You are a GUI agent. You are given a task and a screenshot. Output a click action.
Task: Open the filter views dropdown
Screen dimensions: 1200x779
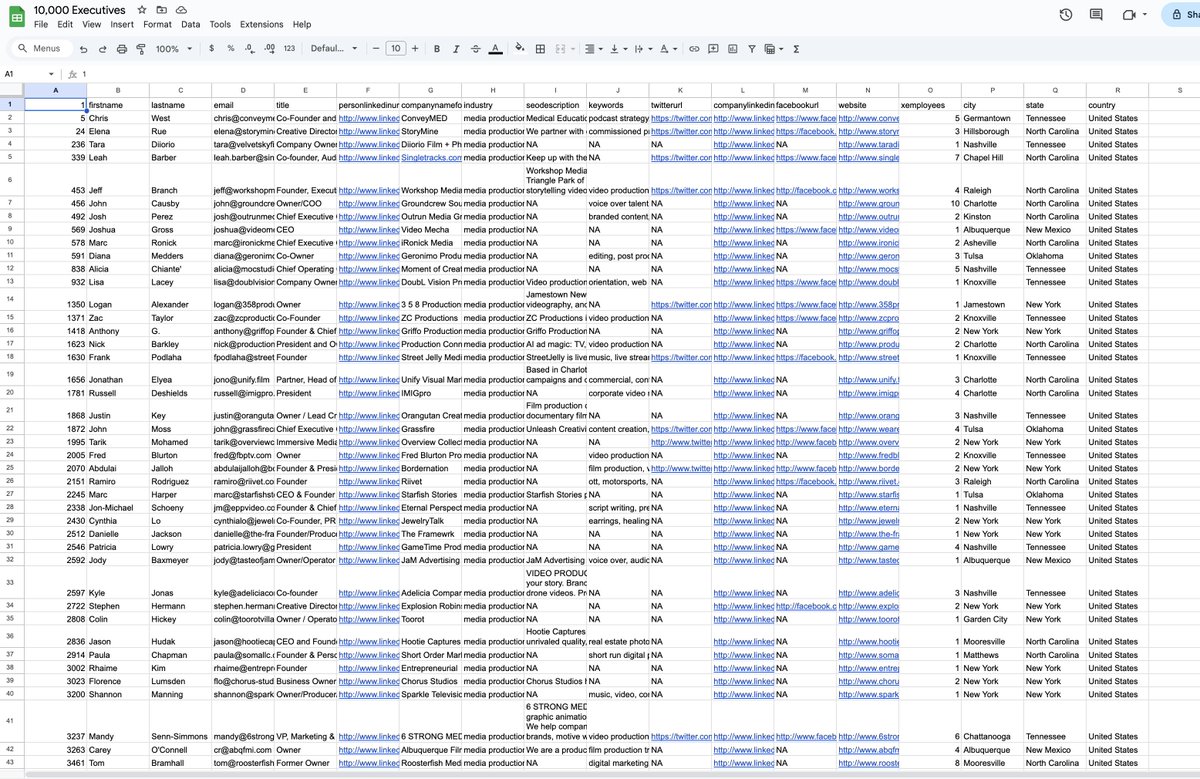pos(773,48)
